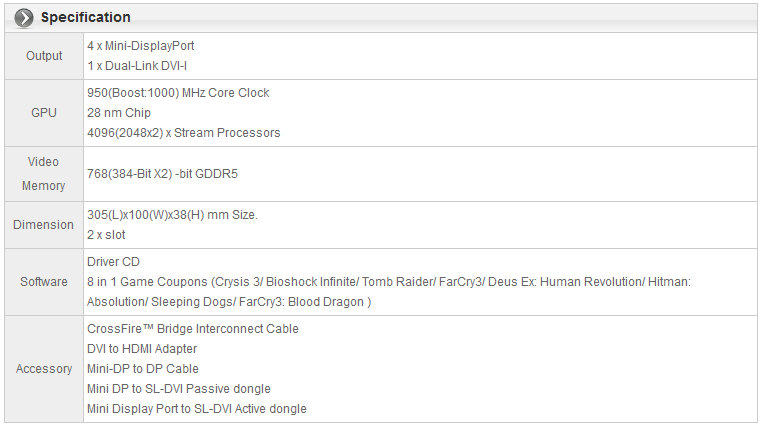The image size is (761, 426).
Task: Select the Software row label
Action: [44, 281]
